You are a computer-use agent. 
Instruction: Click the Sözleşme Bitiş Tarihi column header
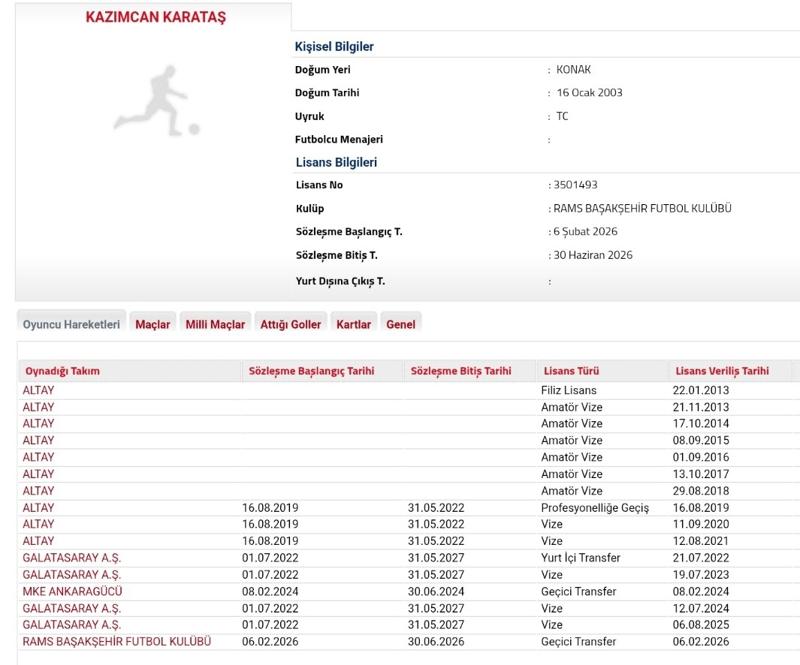click(461, 371)
